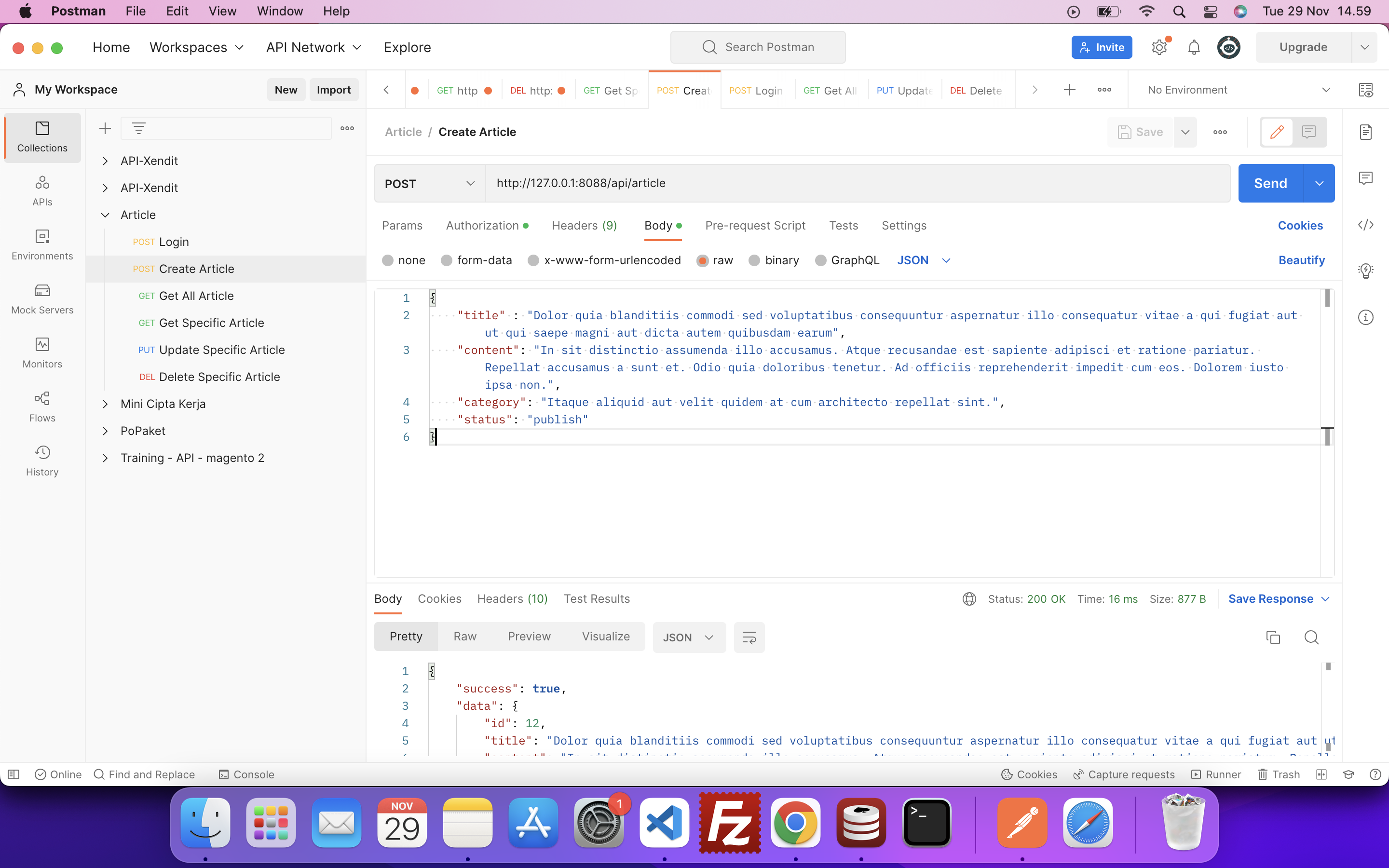Screen dimensions: 1389x868
Task: Open the documentation icon in right sidebar
Action: point(1366,132)
